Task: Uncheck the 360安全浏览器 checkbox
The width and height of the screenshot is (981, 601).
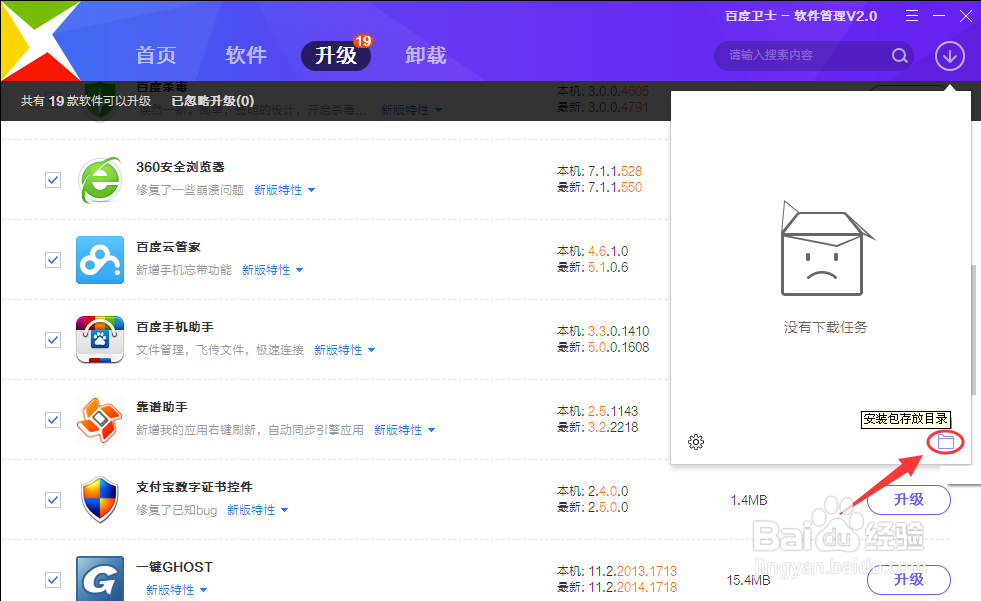Action: point(53,179)
